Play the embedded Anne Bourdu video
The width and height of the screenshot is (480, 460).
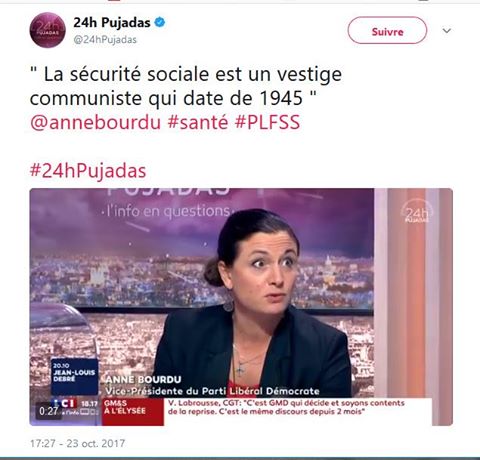241,307
